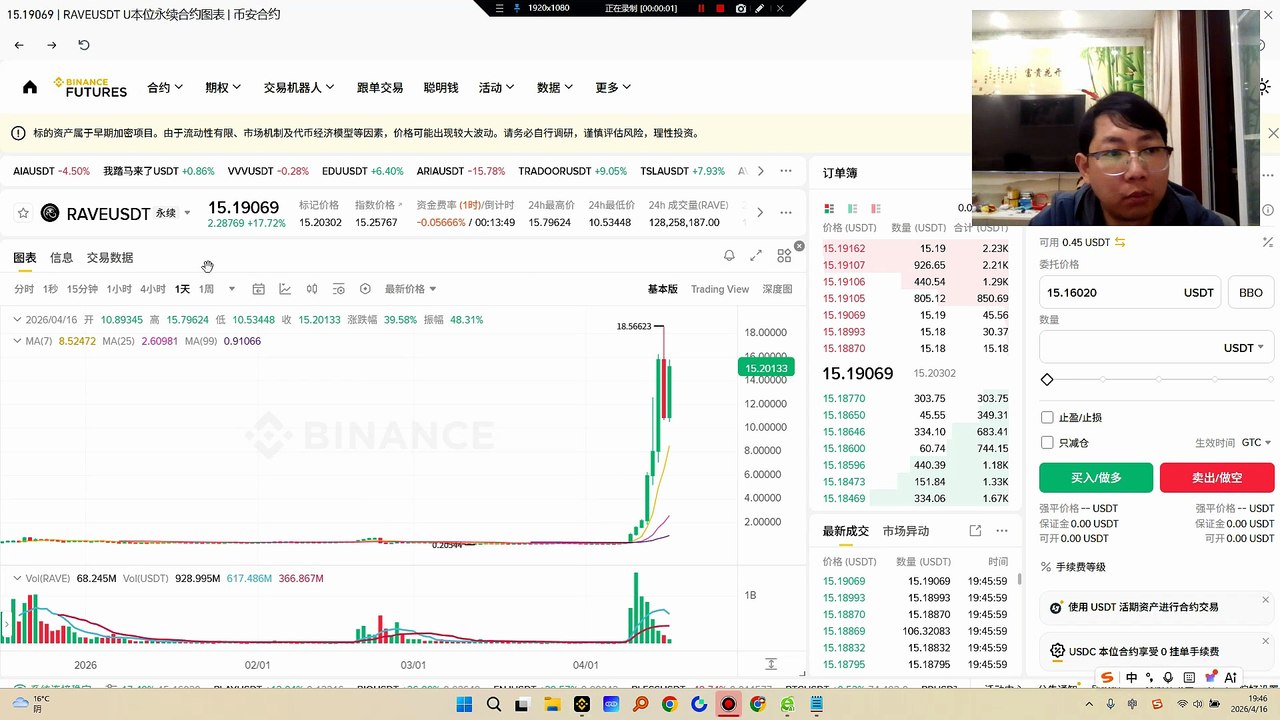The image size is (1280, 720).
Task: Open the RAVEUSDT pair selector dropdown
Action: click(x=187, y=213)
